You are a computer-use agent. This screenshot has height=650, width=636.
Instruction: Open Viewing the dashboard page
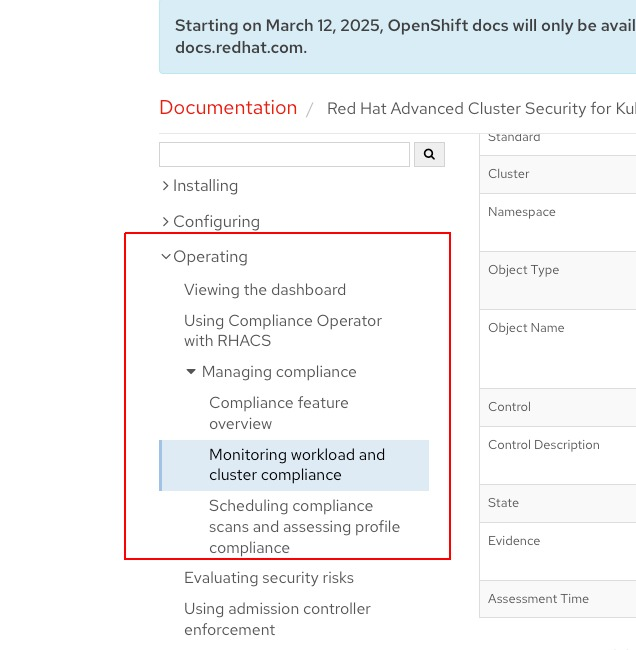tap(265, 290)
